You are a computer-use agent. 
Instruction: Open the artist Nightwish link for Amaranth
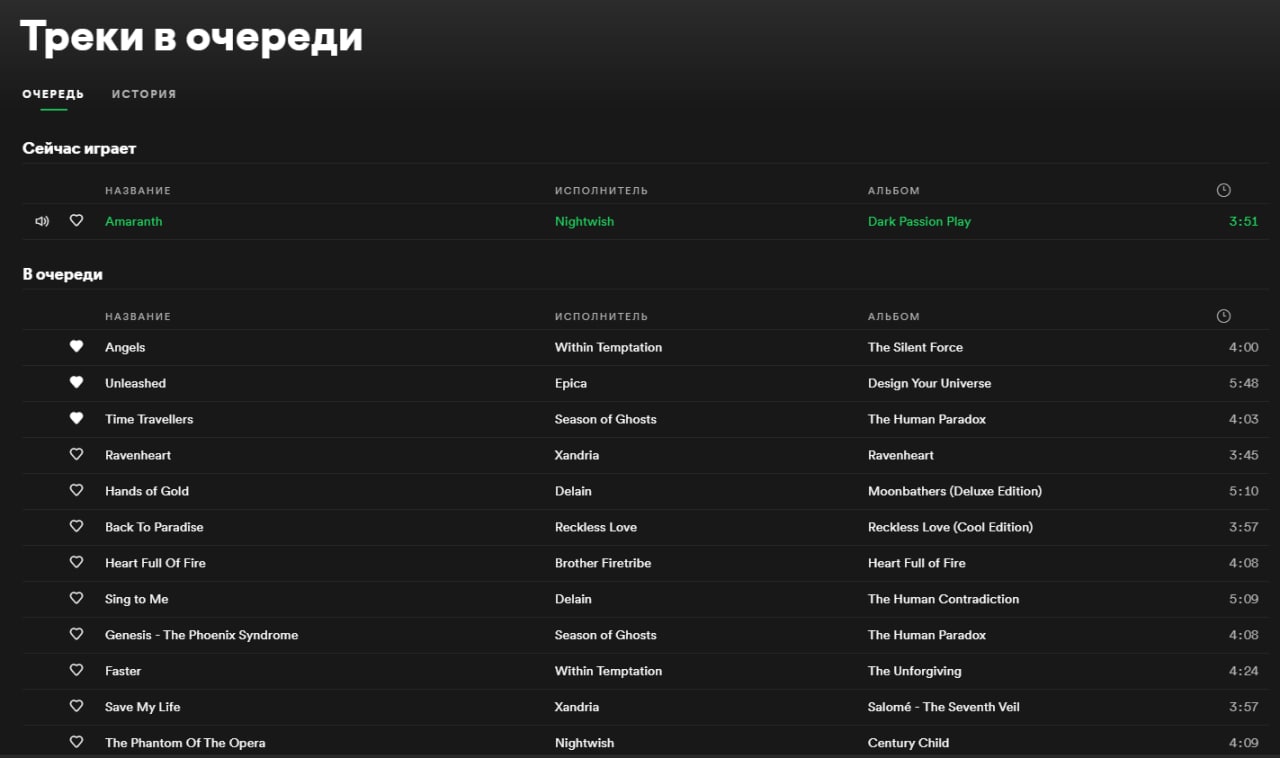point(584,222)
